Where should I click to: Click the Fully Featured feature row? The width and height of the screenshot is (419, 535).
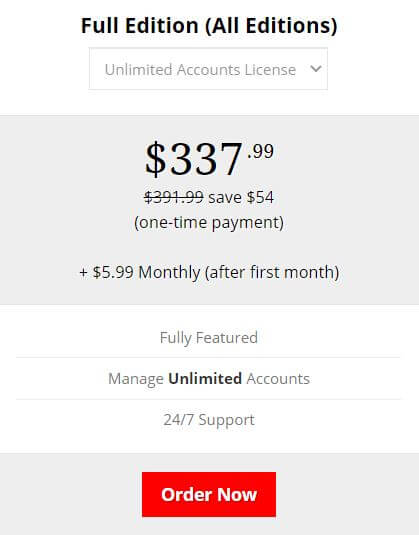208,338
